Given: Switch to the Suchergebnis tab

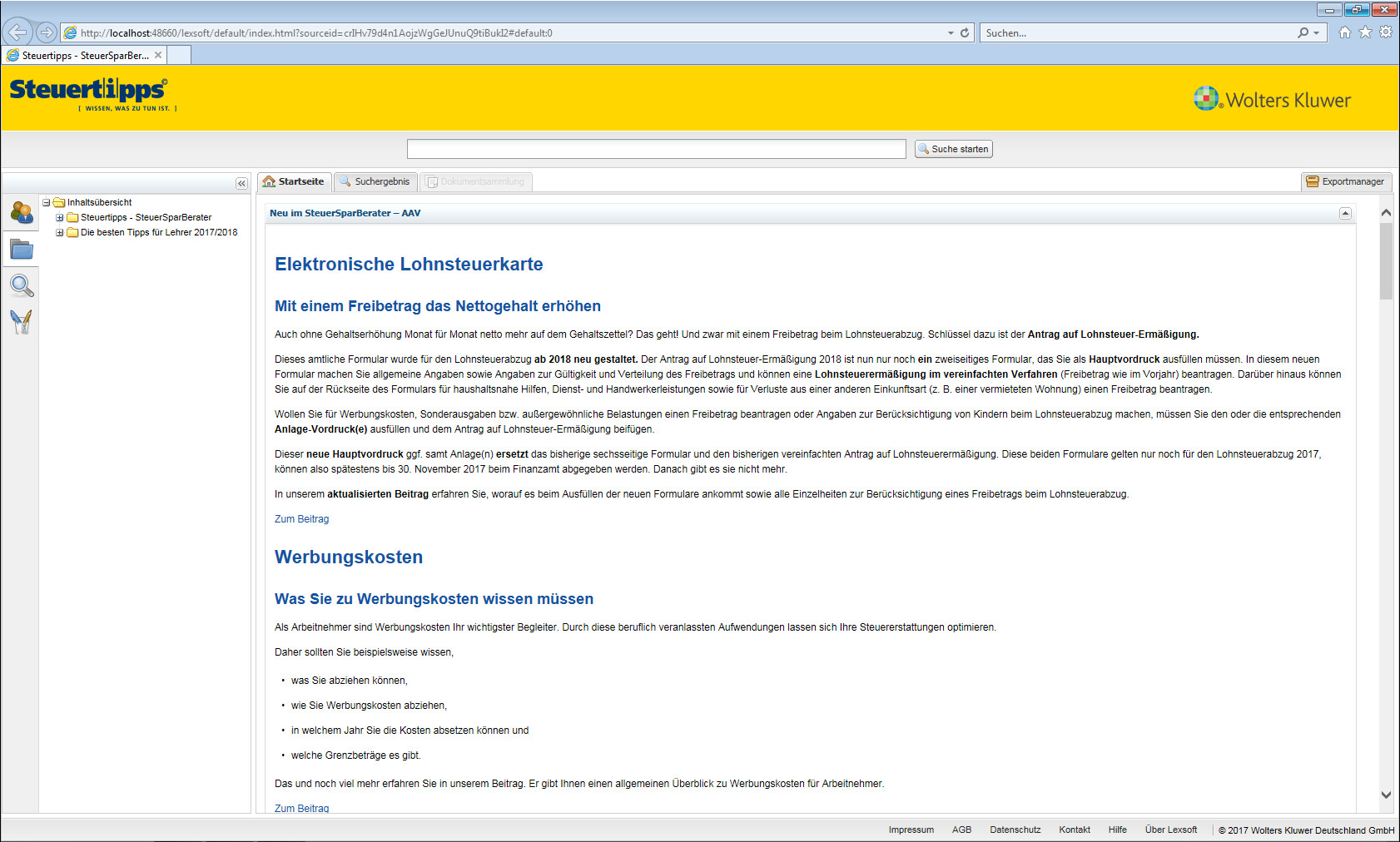Looking at the screenshot, I should (x=375, y=181).
